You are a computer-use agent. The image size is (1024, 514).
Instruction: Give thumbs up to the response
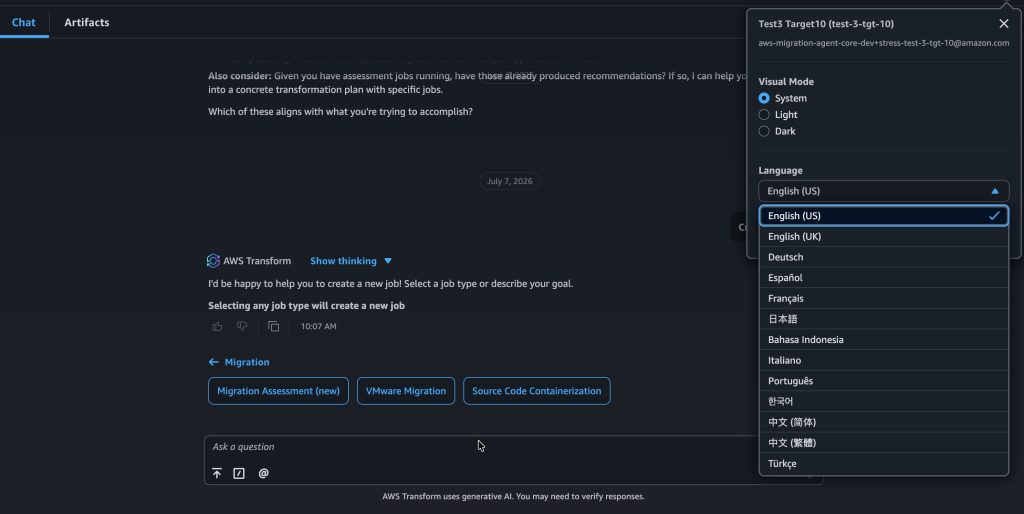click(x=217, y=327)
